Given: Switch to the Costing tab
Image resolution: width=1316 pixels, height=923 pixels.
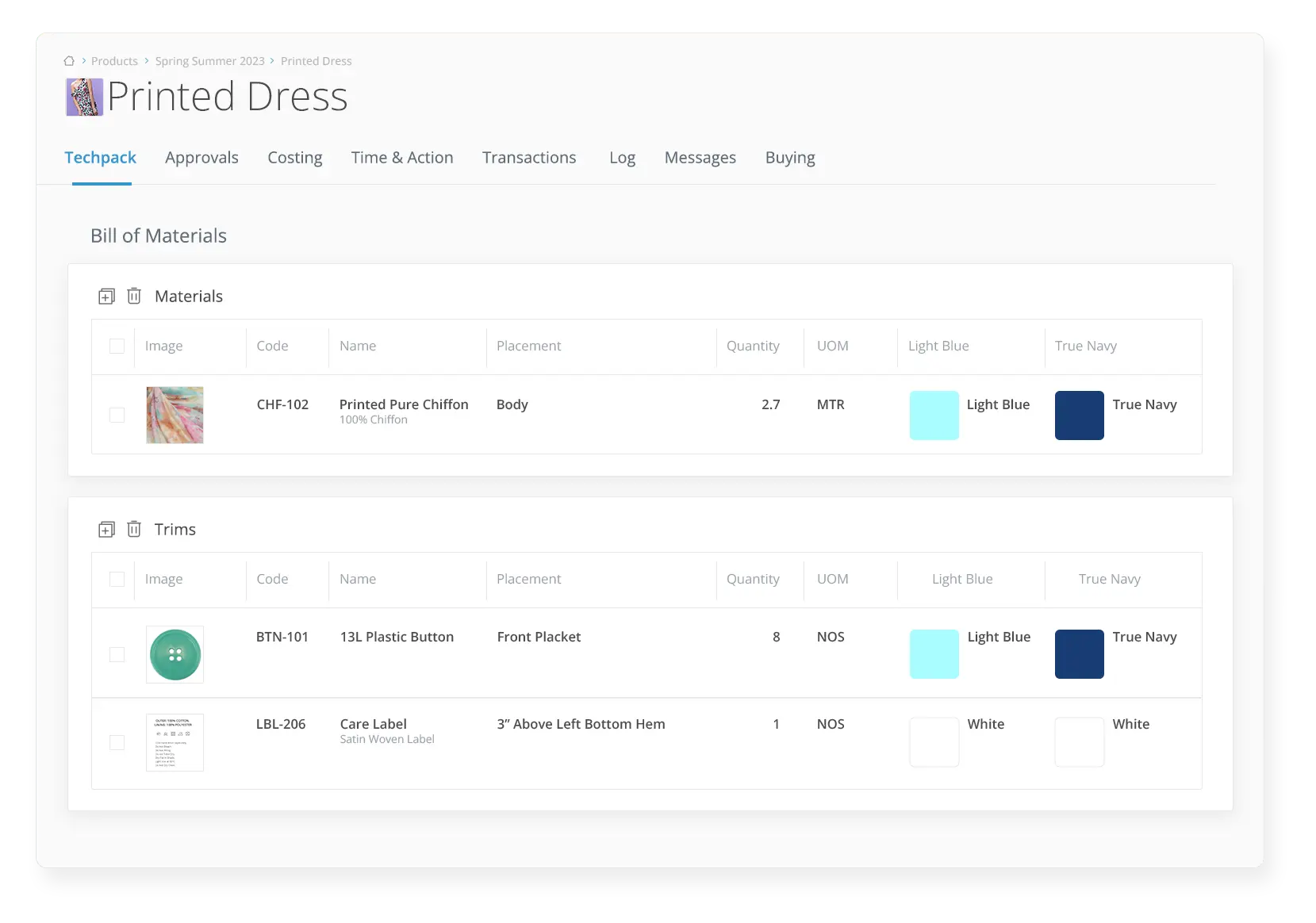Looking at the screenshot, I should point(295,158).
